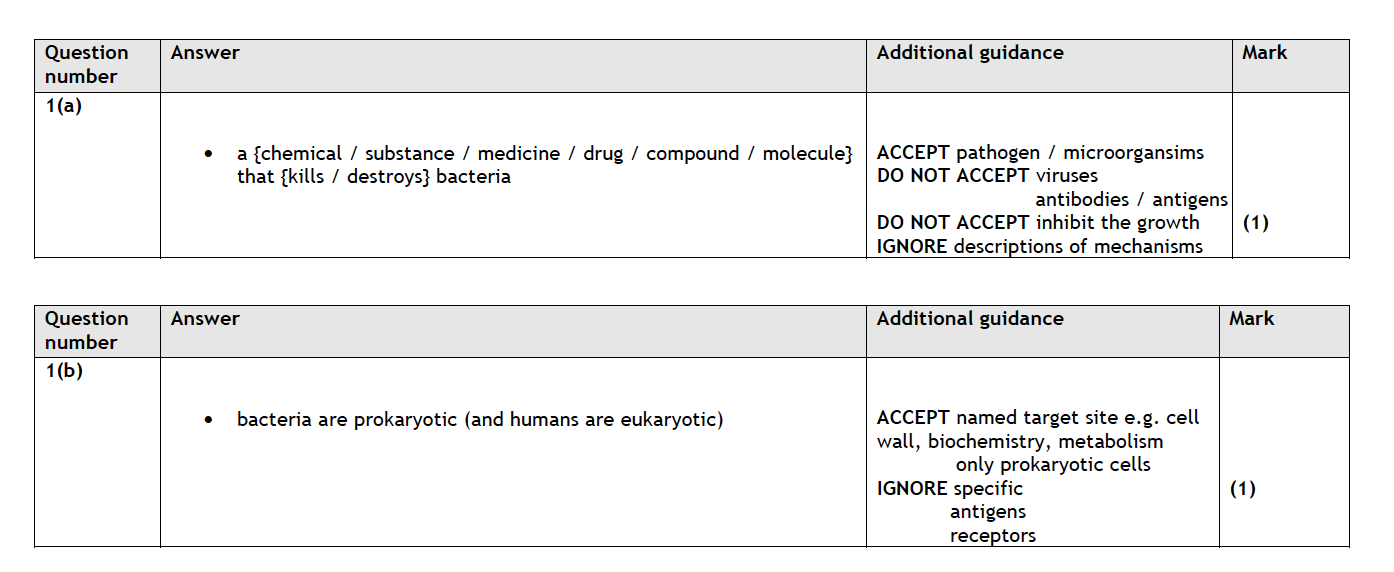Click the 'DO NOT ACCEPT viruses' line
This screenshot has width=1394, height=572.
coord(986,176)
